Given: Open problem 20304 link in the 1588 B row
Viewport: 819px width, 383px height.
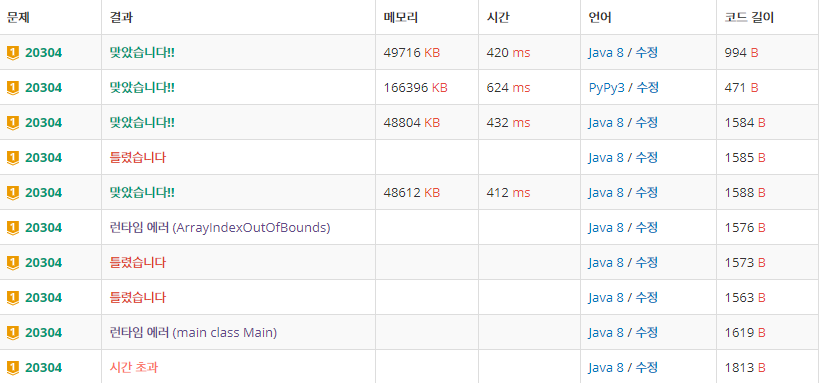Looking at the screenshot, I should pyautogui.click(x=43, y=192).
